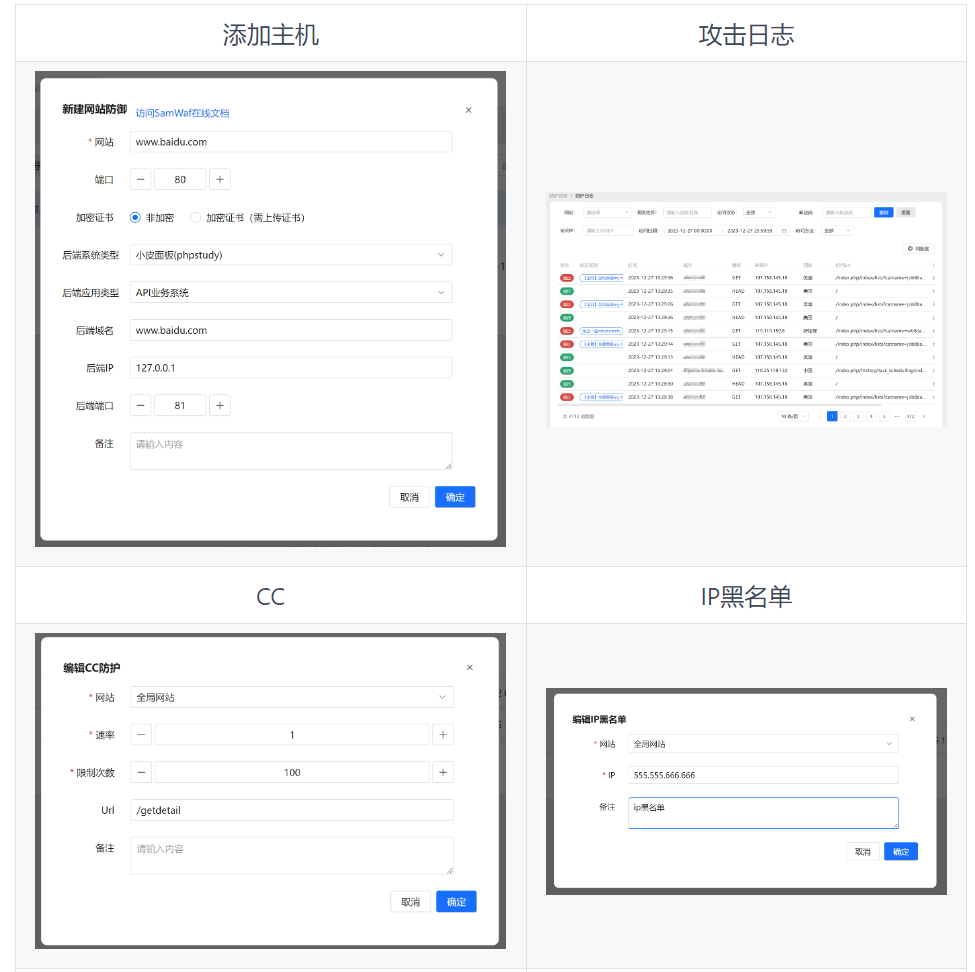Click into the 速率 number box showing 1
975x972 pixels.
pyautogui.click(x=292, y=735)
